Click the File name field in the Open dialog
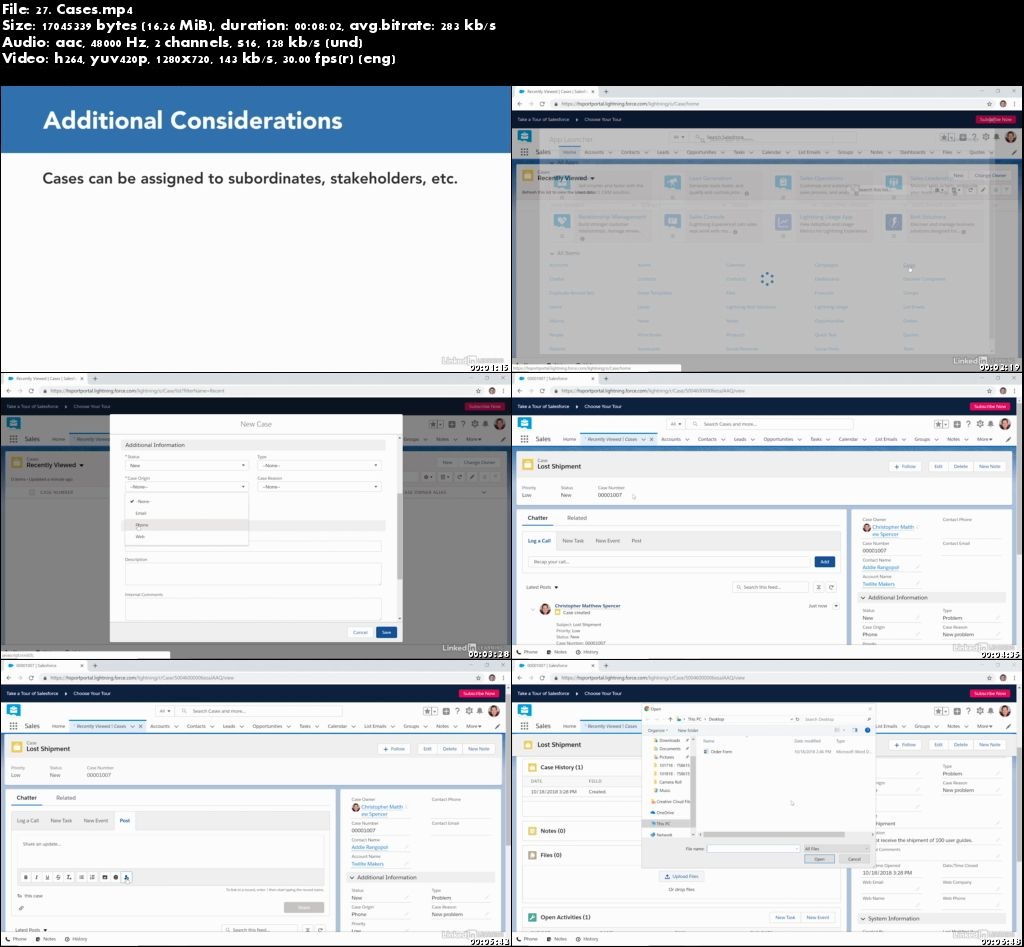This screenshot has height=947, width=1024. [753, 848]
